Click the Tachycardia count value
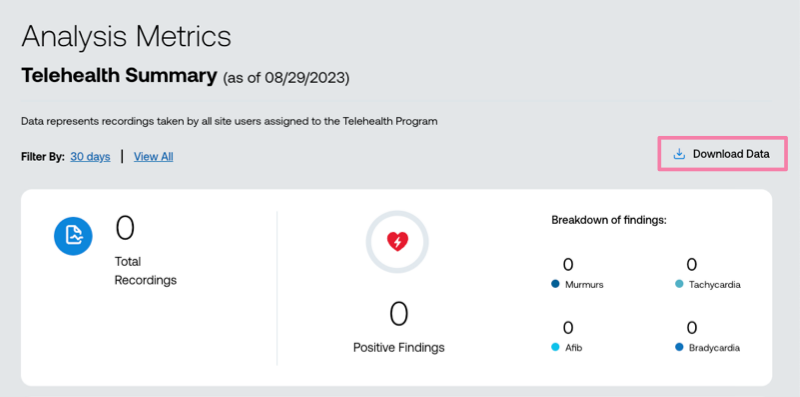This screenshot has height=397, width=800. [x=691, y=265]
